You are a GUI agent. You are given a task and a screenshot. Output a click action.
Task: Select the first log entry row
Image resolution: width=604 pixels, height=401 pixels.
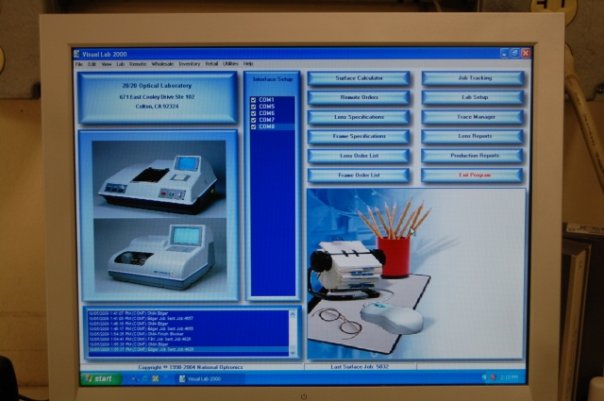(188, 314)
